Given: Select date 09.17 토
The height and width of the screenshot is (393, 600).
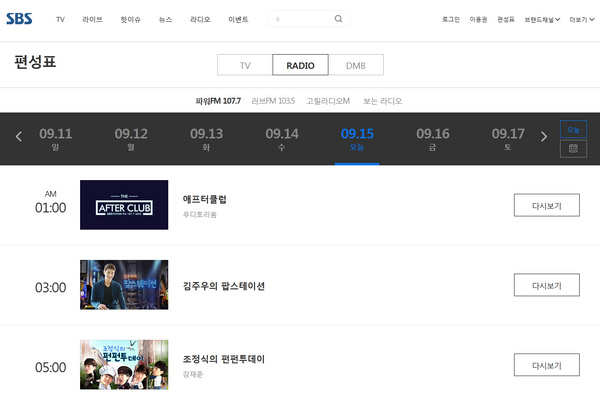Looking at the screenshot, I should (x=508, y=139).
